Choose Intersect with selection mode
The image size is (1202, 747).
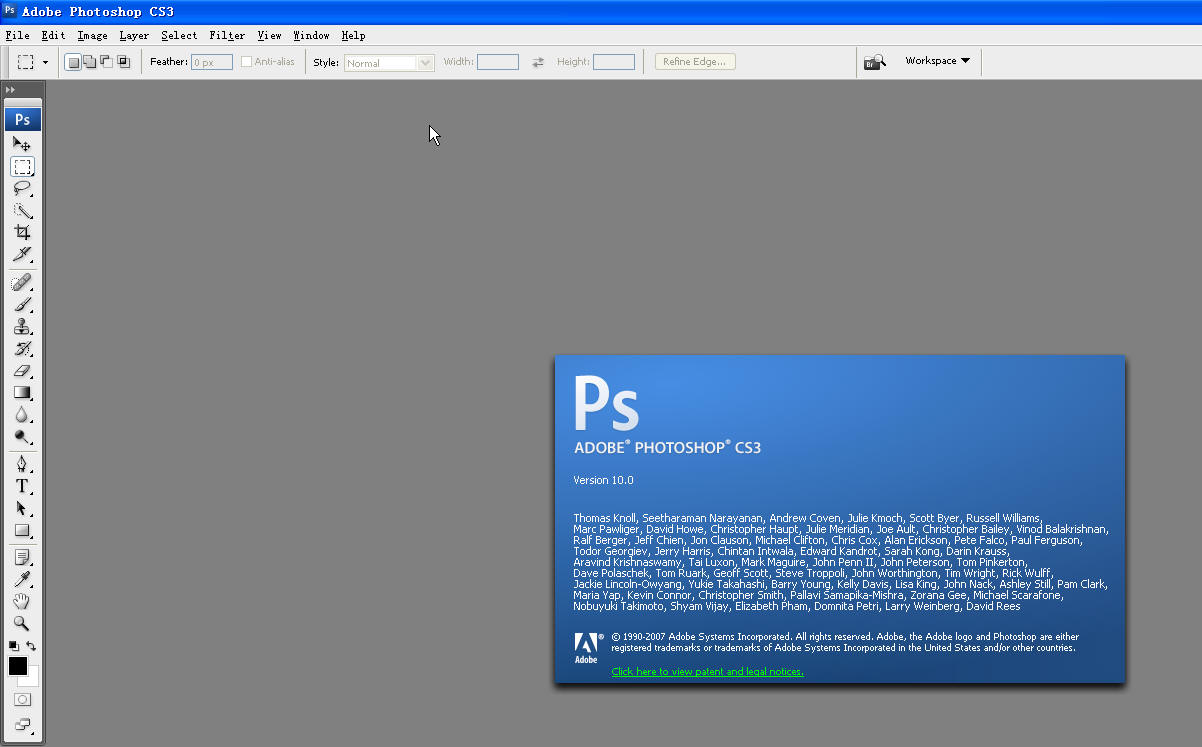(123, 62)
